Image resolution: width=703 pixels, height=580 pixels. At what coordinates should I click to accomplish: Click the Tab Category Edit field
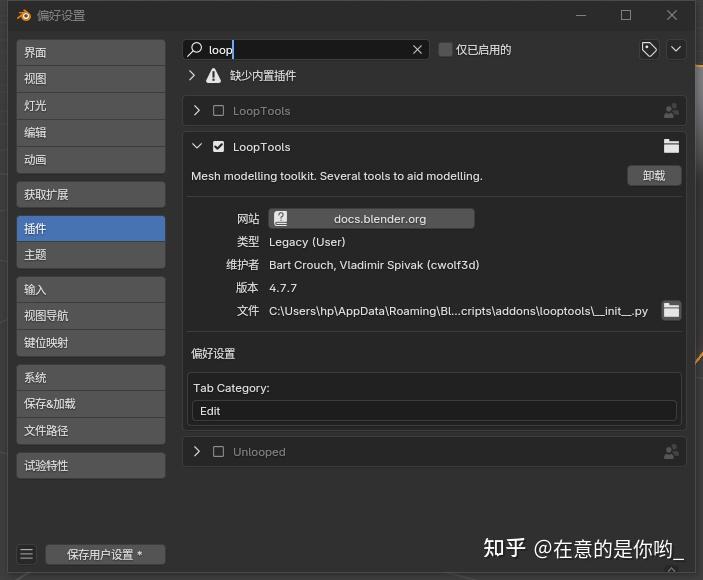click(x=434, y=411)
